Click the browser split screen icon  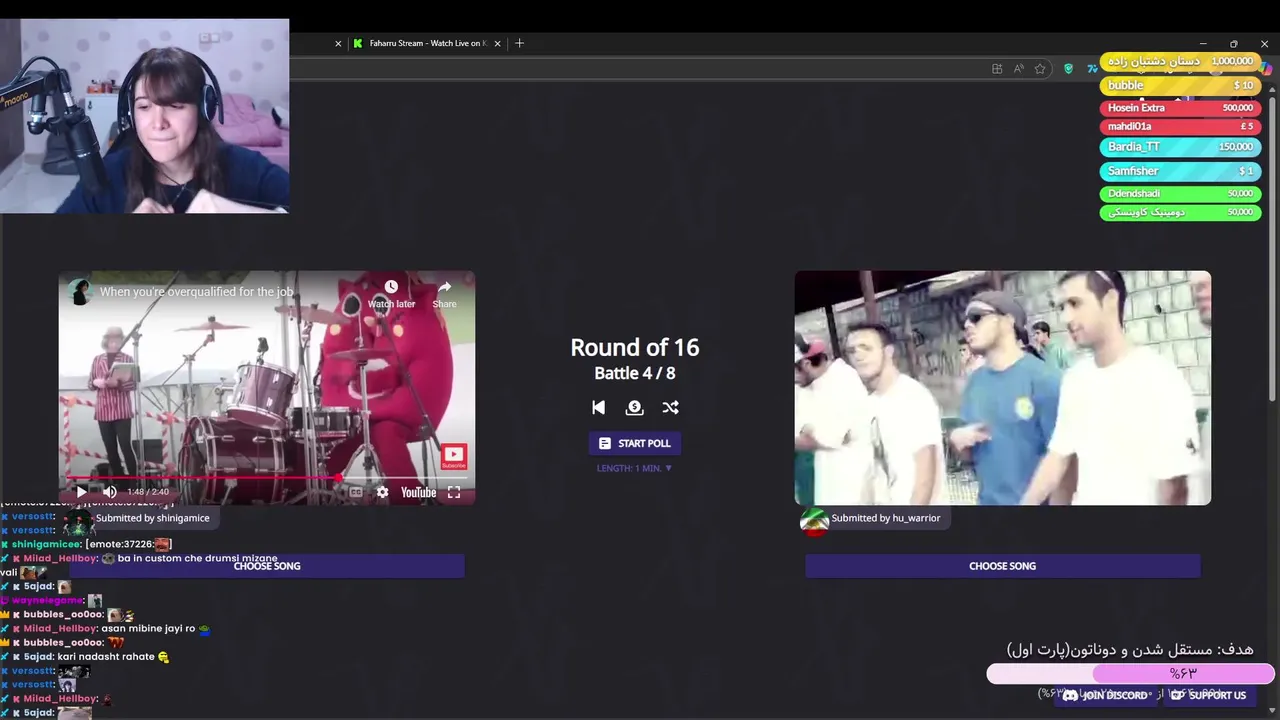pos(997,69)
